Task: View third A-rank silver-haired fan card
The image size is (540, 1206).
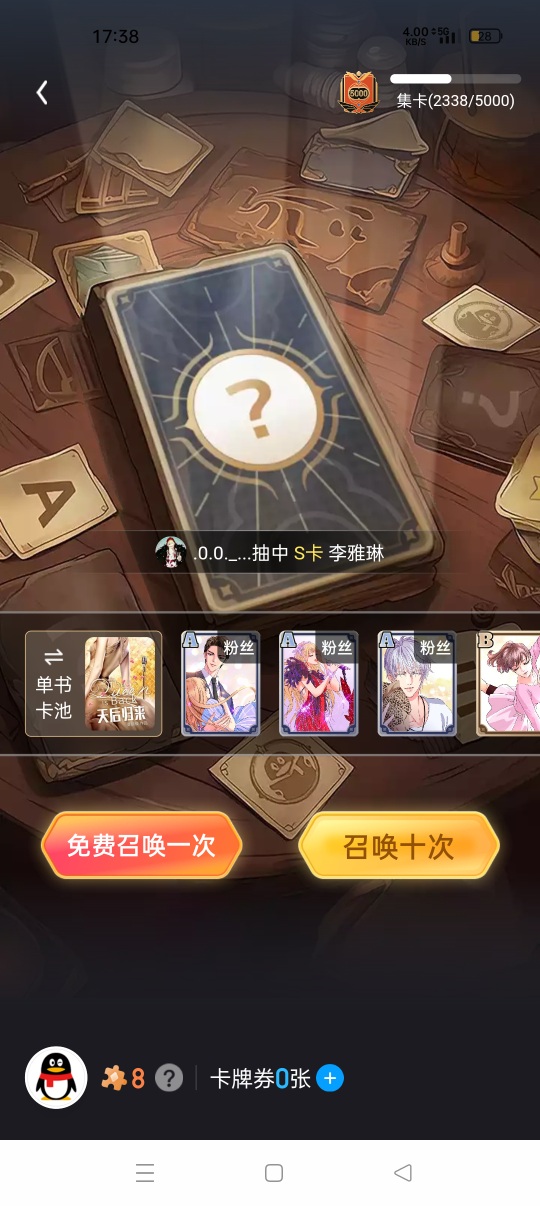Action: click(416, 683)
